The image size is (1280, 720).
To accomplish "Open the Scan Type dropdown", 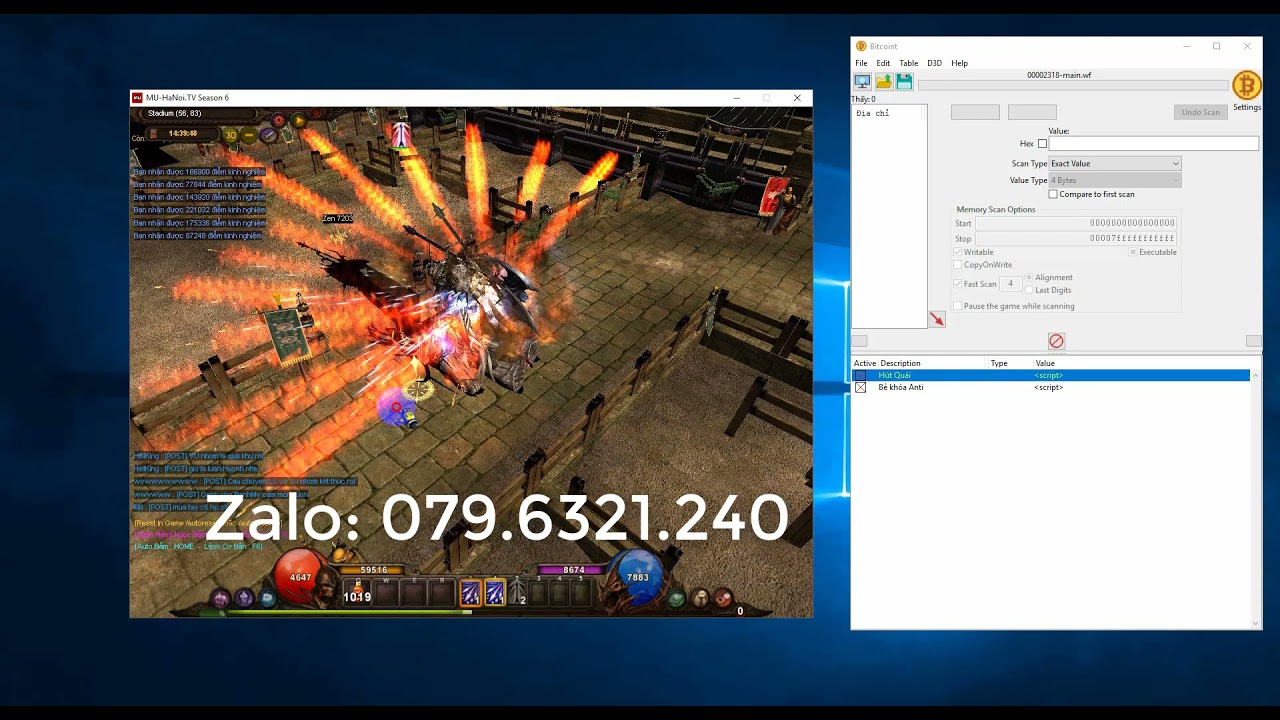I will 1115,163.
